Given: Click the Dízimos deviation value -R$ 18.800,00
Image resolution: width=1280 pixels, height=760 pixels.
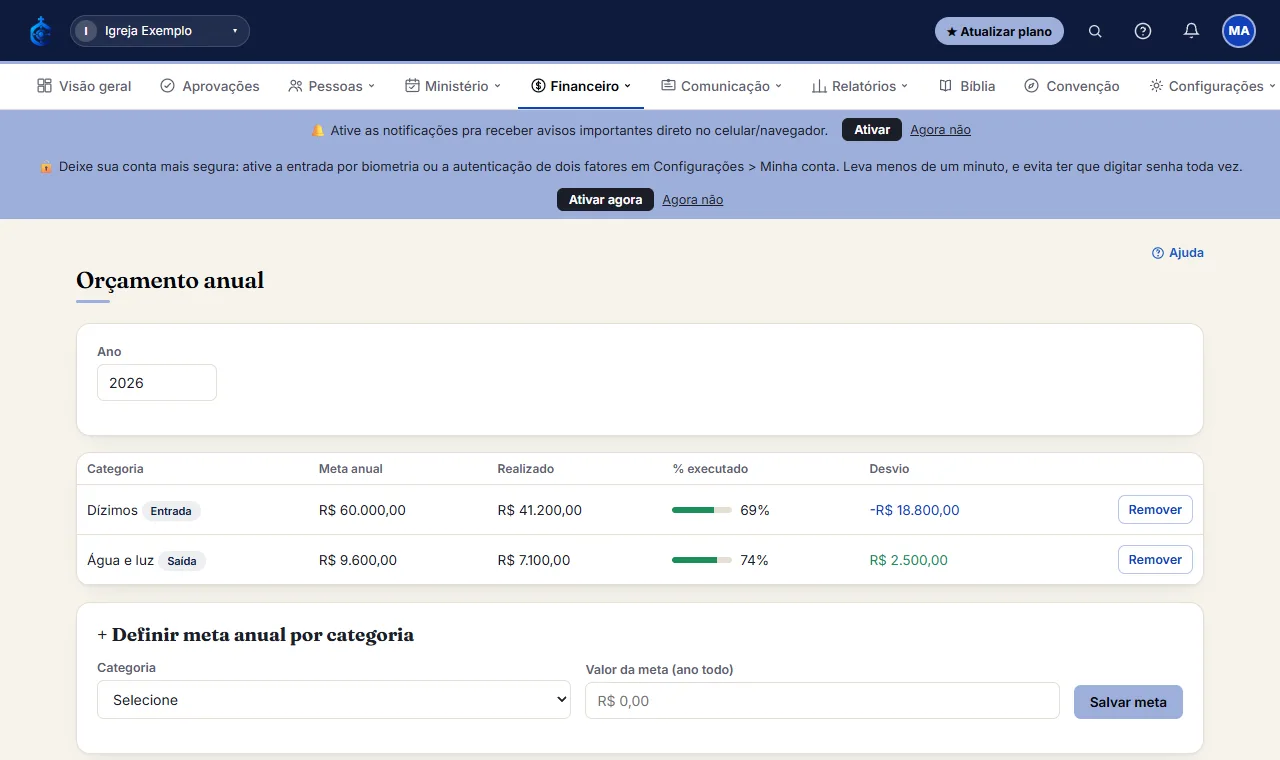Looking at the screenshot, I should tap(914, 510).
